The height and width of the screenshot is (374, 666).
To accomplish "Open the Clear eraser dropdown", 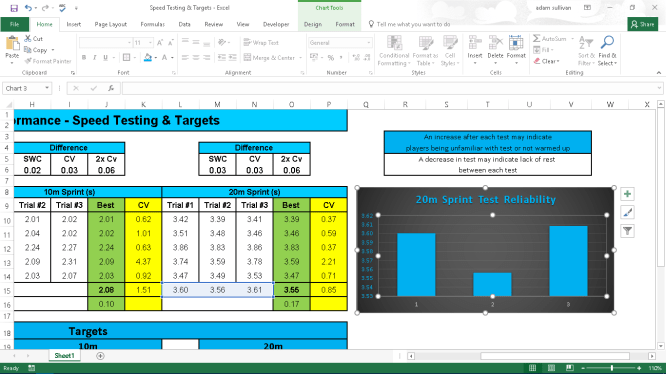I will click(547, 61).
